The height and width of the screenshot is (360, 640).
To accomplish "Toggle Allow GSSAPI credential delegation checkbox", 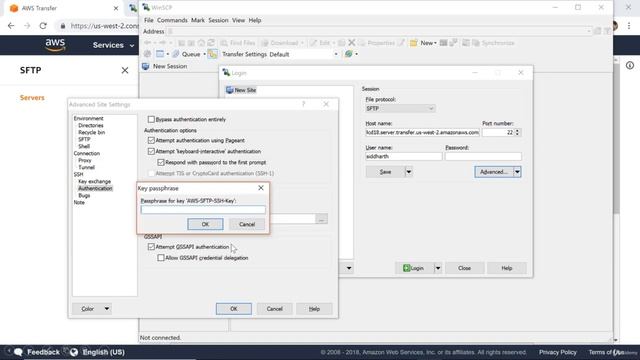I will 161,258.
